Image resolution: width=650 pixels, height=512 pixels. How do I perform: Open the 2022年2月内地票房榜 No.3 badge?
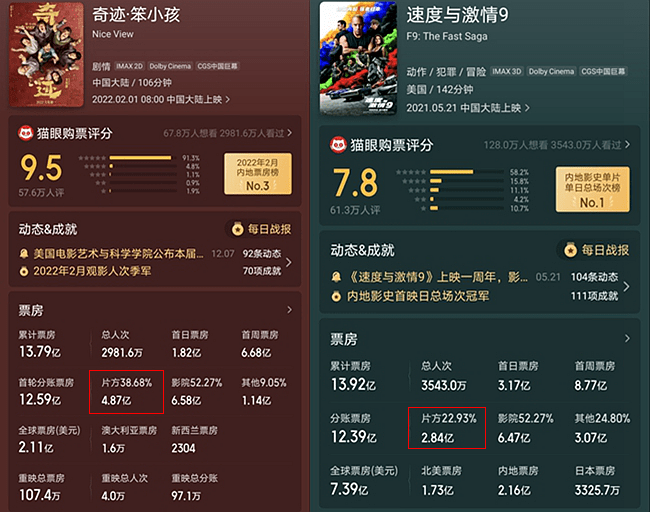click(x=258, y=174)
